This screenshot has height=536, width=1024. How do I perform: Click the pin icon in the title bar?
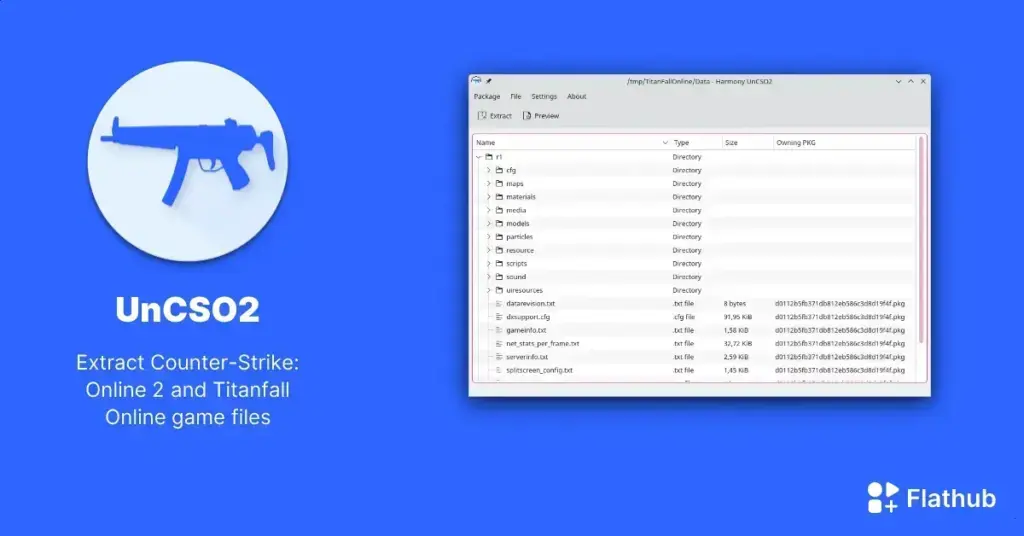coord(488,82)
